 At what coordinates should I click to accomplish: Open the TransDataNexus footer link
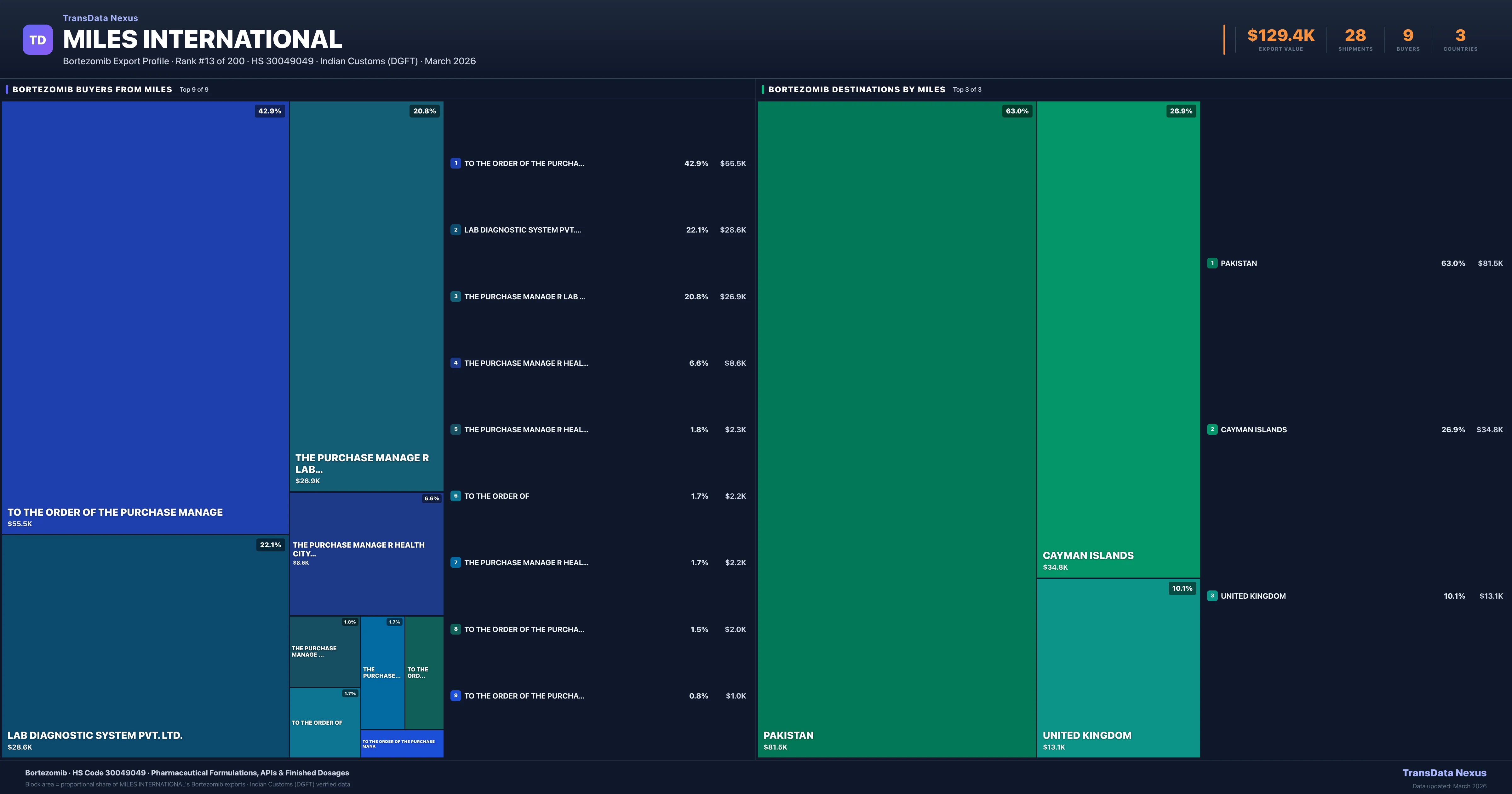1444,773
